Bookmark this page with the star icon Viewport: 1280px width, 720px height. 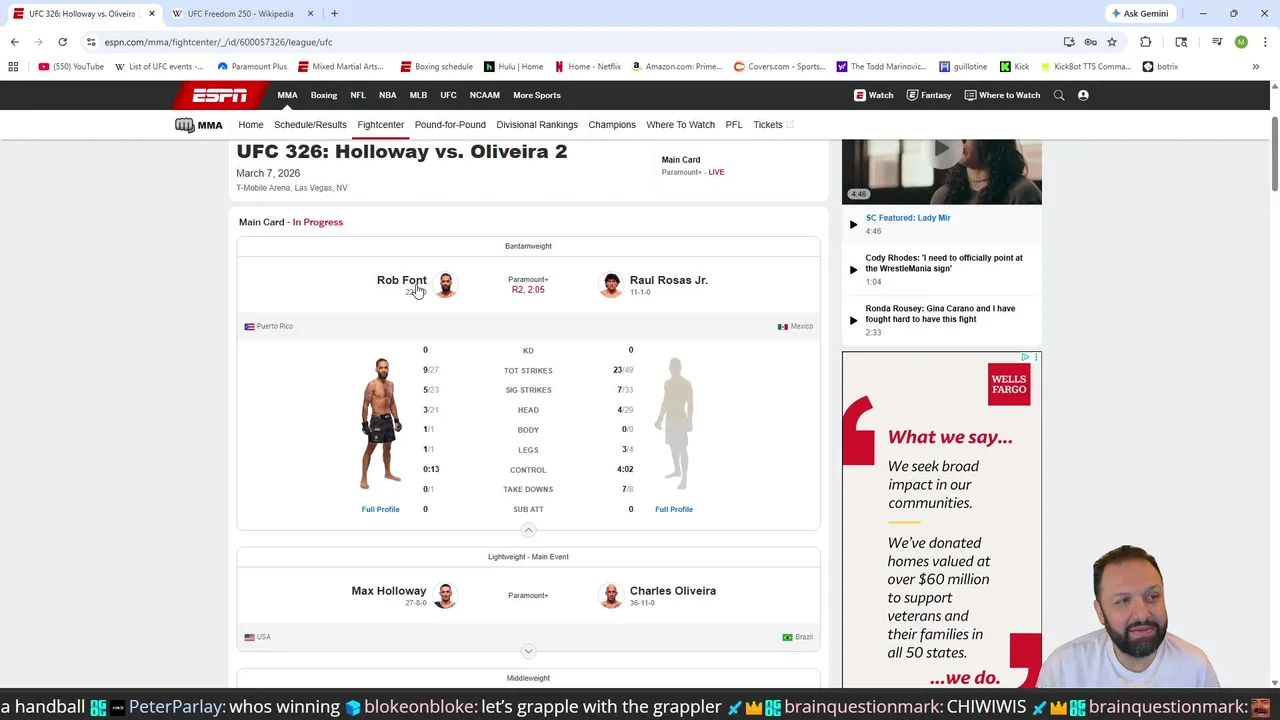click(x=1111, y=42)
